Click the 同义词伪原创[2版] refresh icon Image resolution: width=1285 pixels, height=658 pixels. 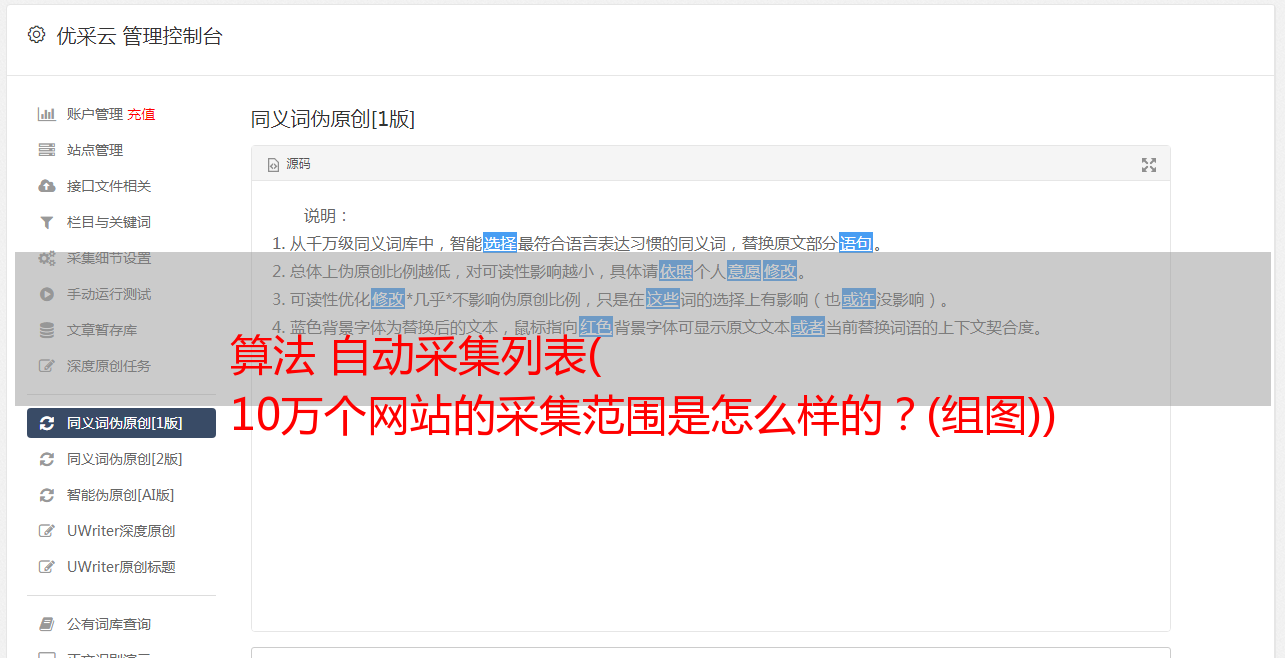46,459
